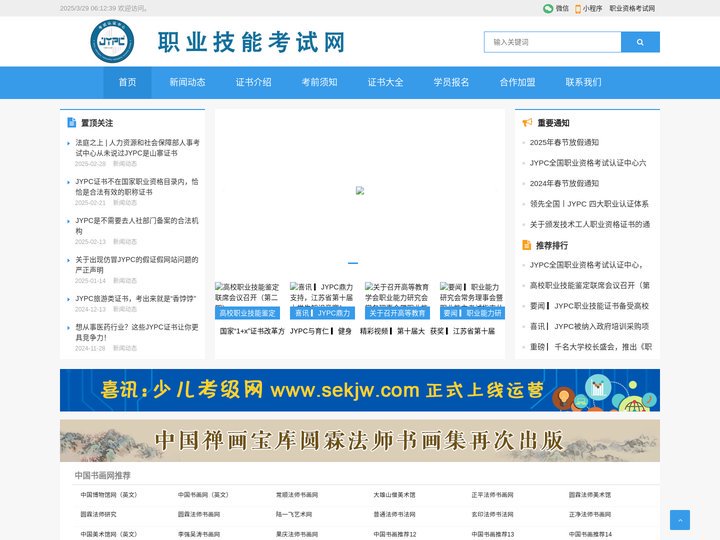
Task: Open 职业资格考试网 top link
Action: pyautogui.click(x=632, y=8)
